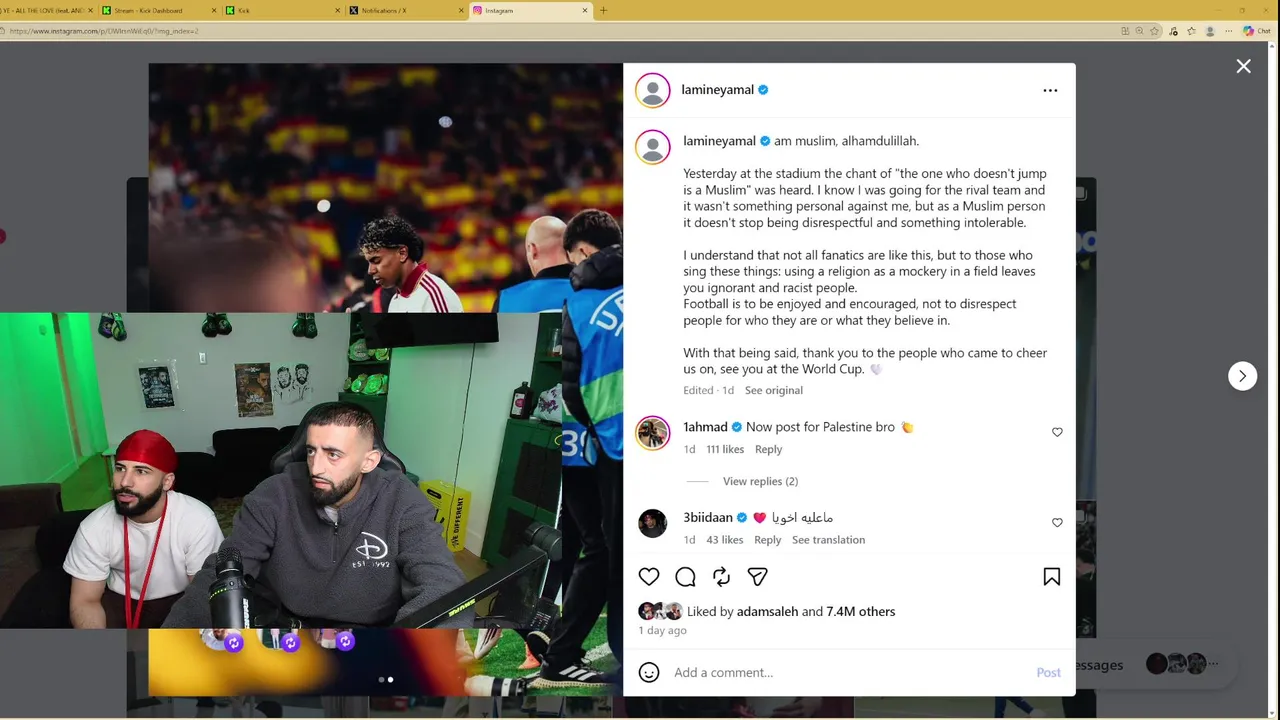Click the Add a comment field
This screenshot has width=1280, height=720.
point(850,672)
